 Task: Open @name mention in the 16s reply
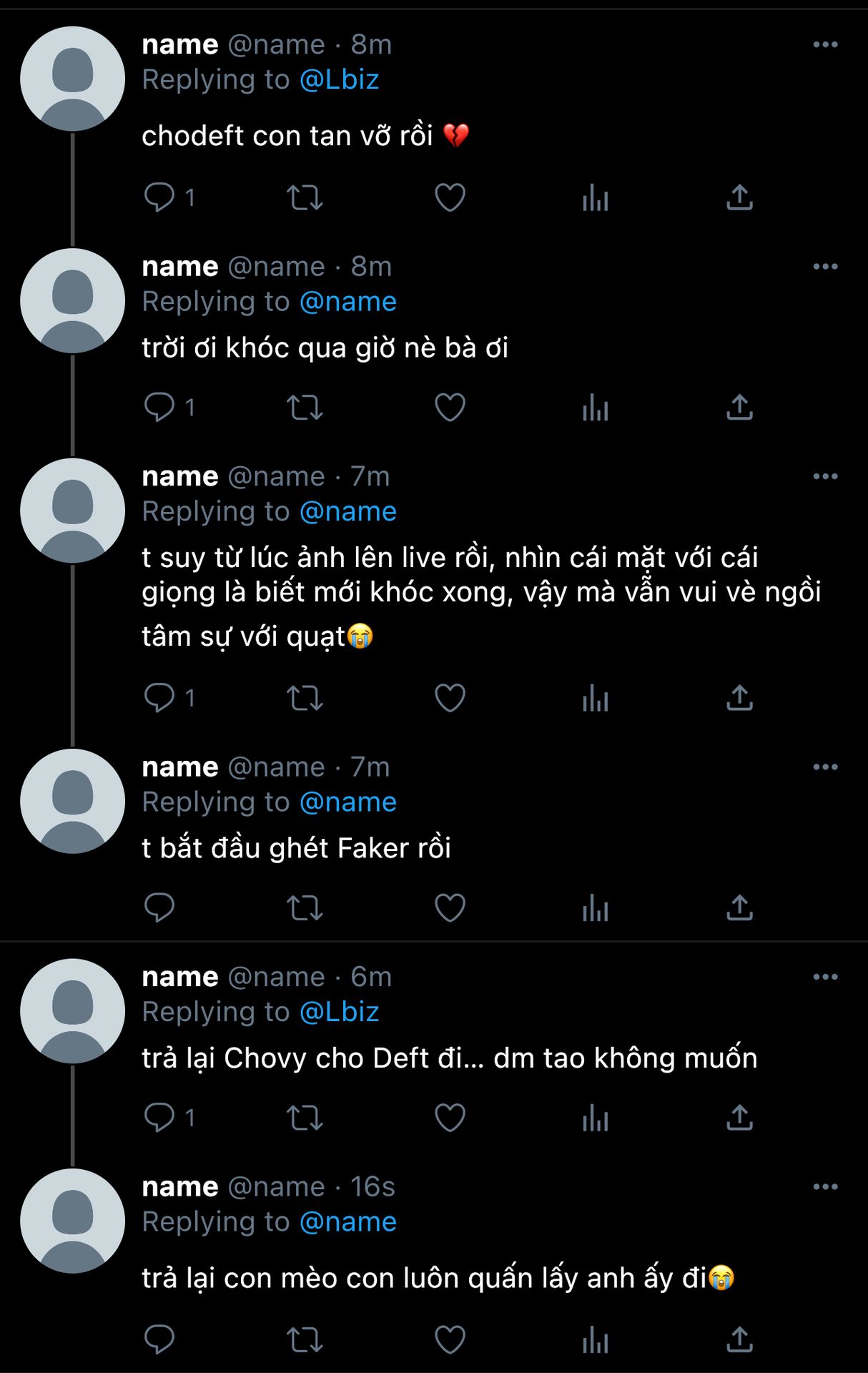[347, 1222]
